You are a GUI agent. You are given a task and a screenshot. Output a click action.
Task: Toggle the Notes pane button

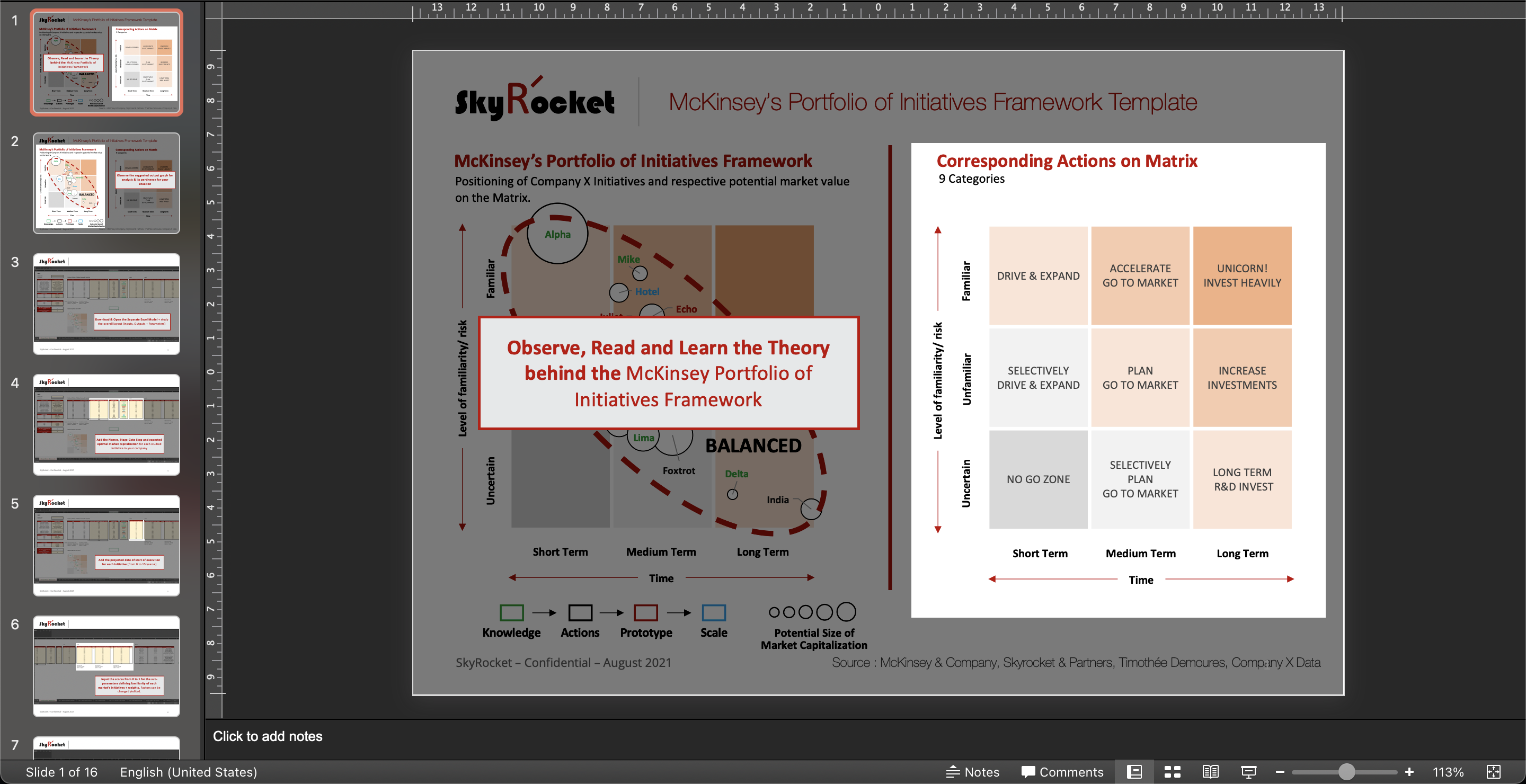coord(973,772)
